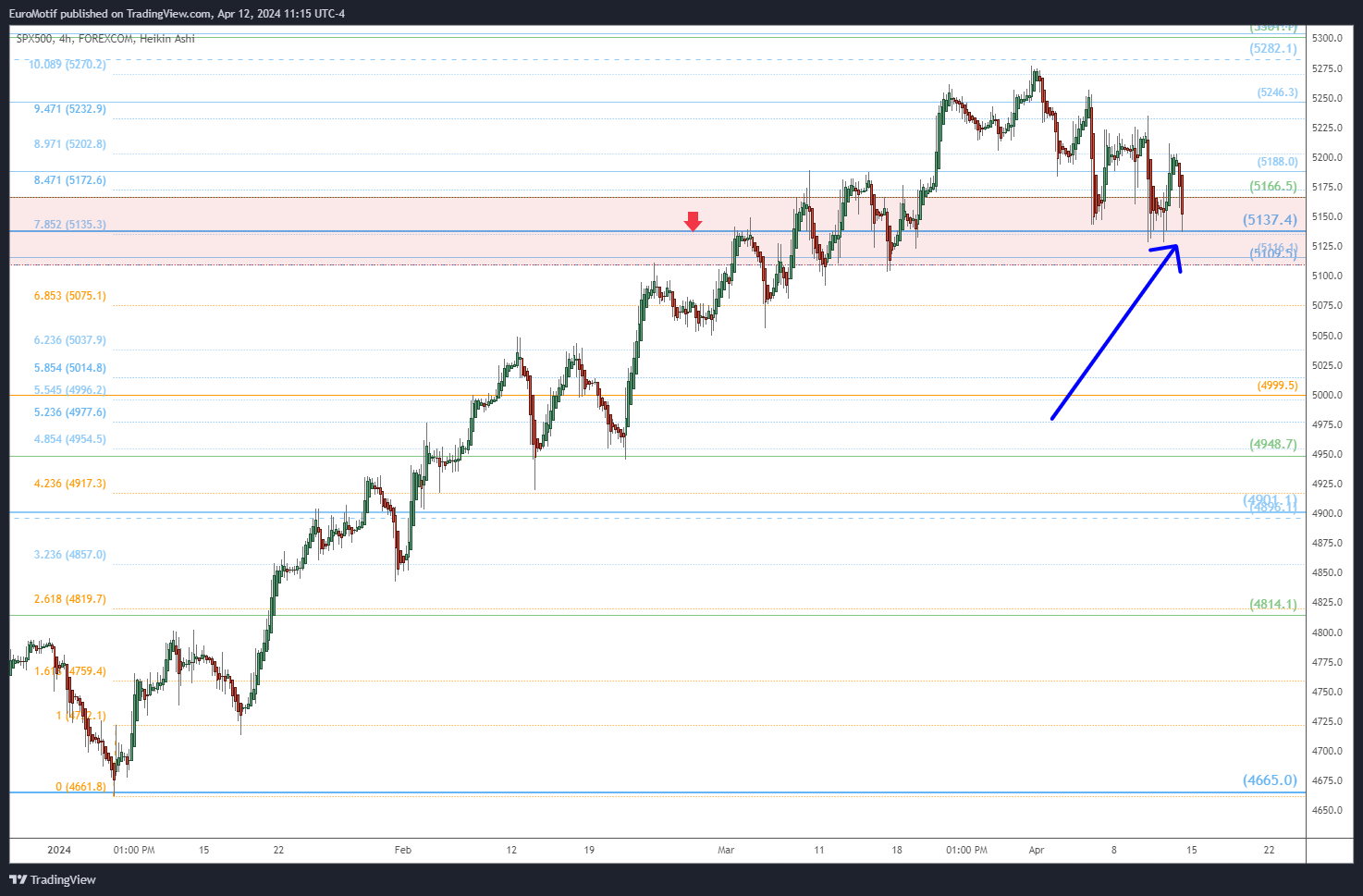1363x896 pixels.
Task: Click the Fibonacci label '8.471 (5172.6)'
Action: tap(70, 180)
